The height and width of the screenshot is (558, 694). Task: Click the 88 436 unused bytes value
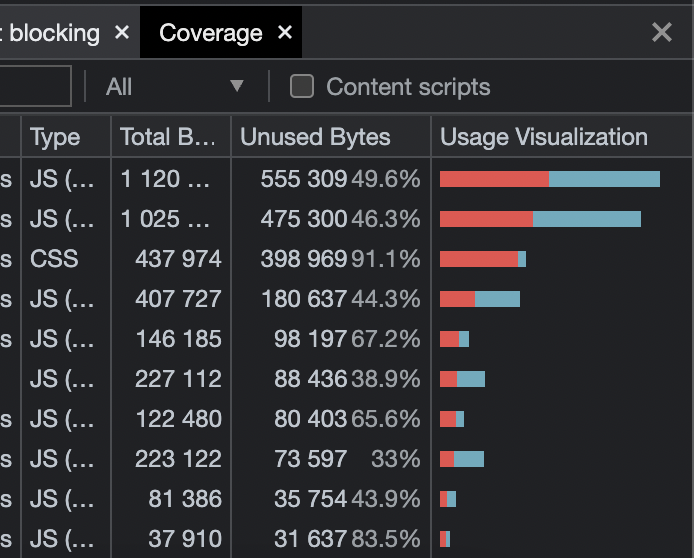[310, 379]
